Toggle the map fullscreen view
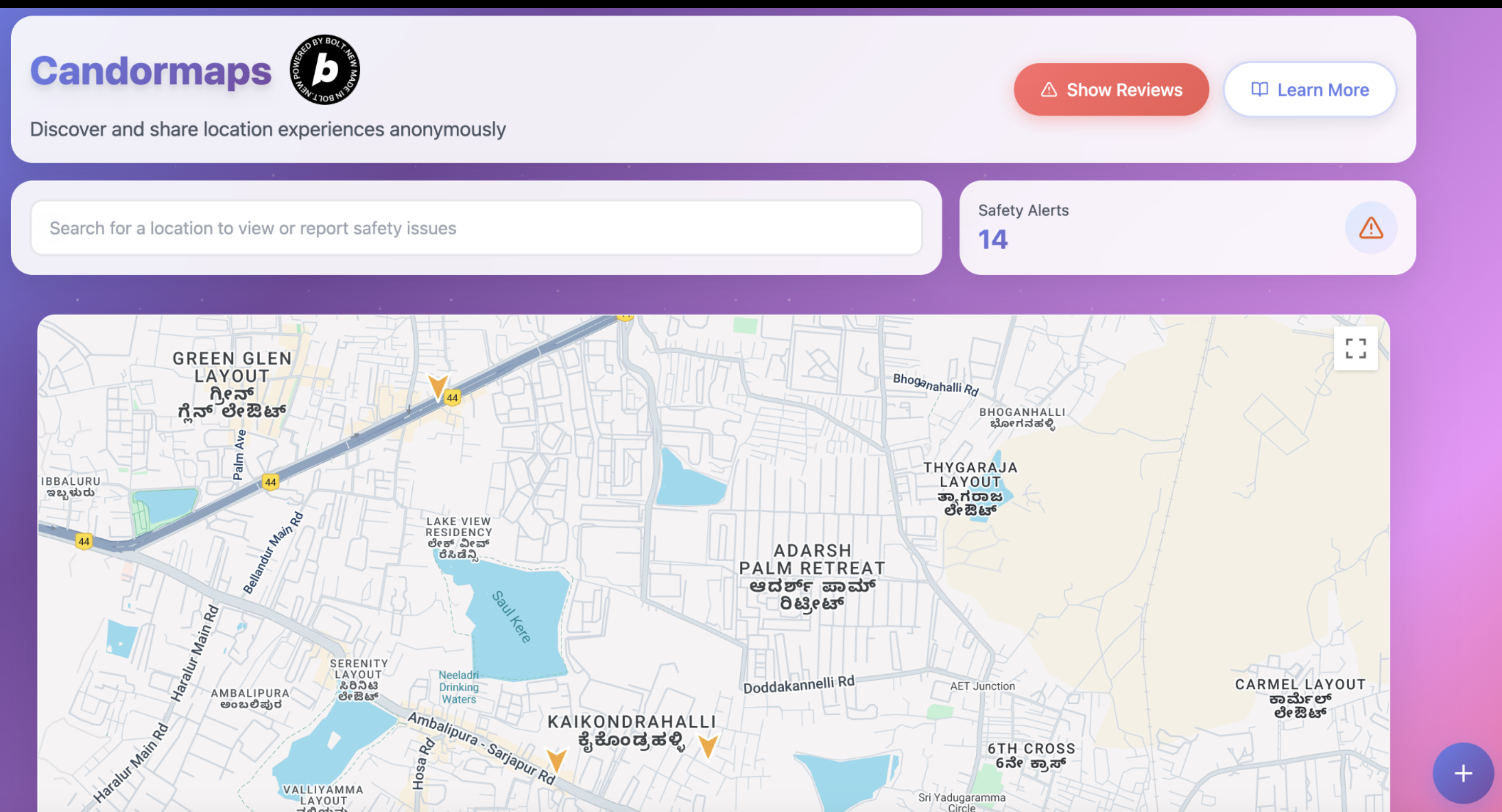This screenshot has width=1502, height=812. (x=1355, y=349)
